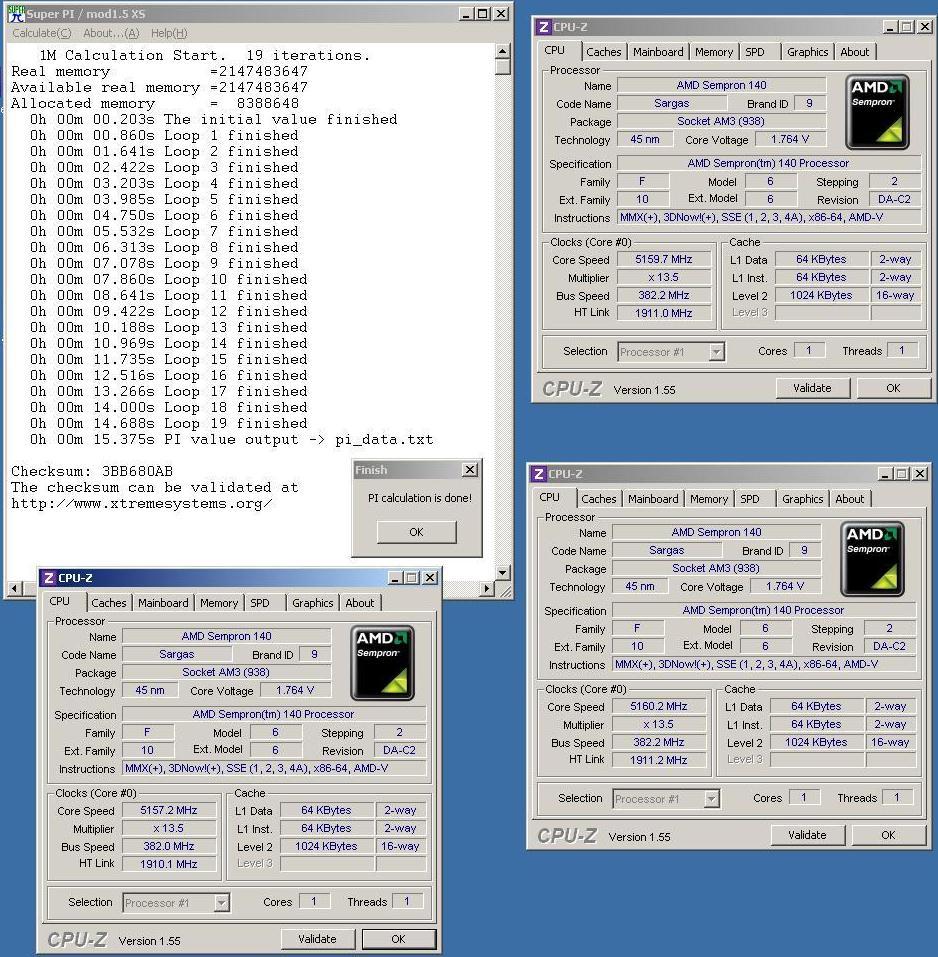Click the 'PI value output -> pi_data.txt' line

[231, 439]
